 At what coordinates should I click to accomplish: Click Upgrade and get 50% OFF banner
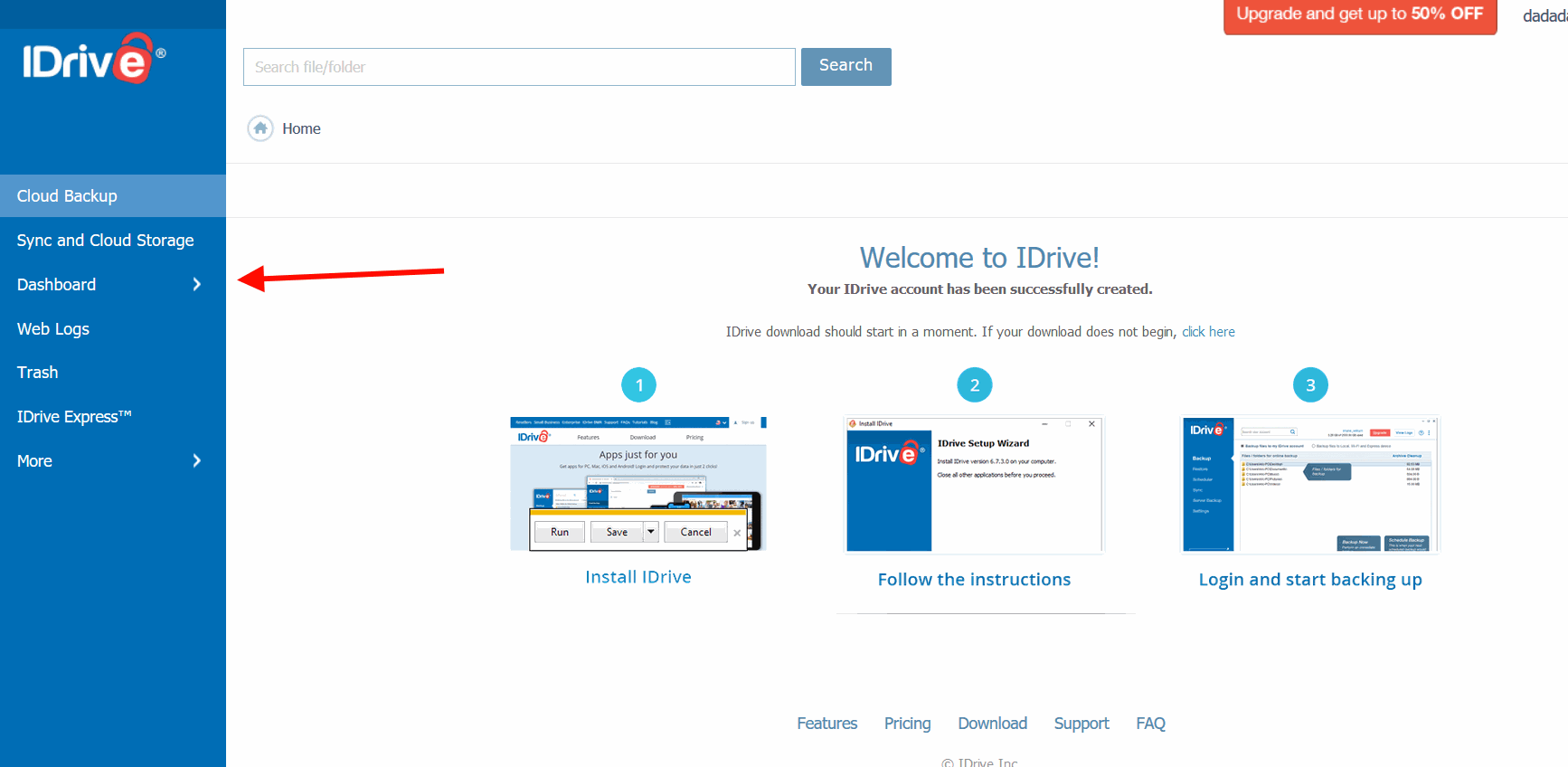click(1360, 15)
